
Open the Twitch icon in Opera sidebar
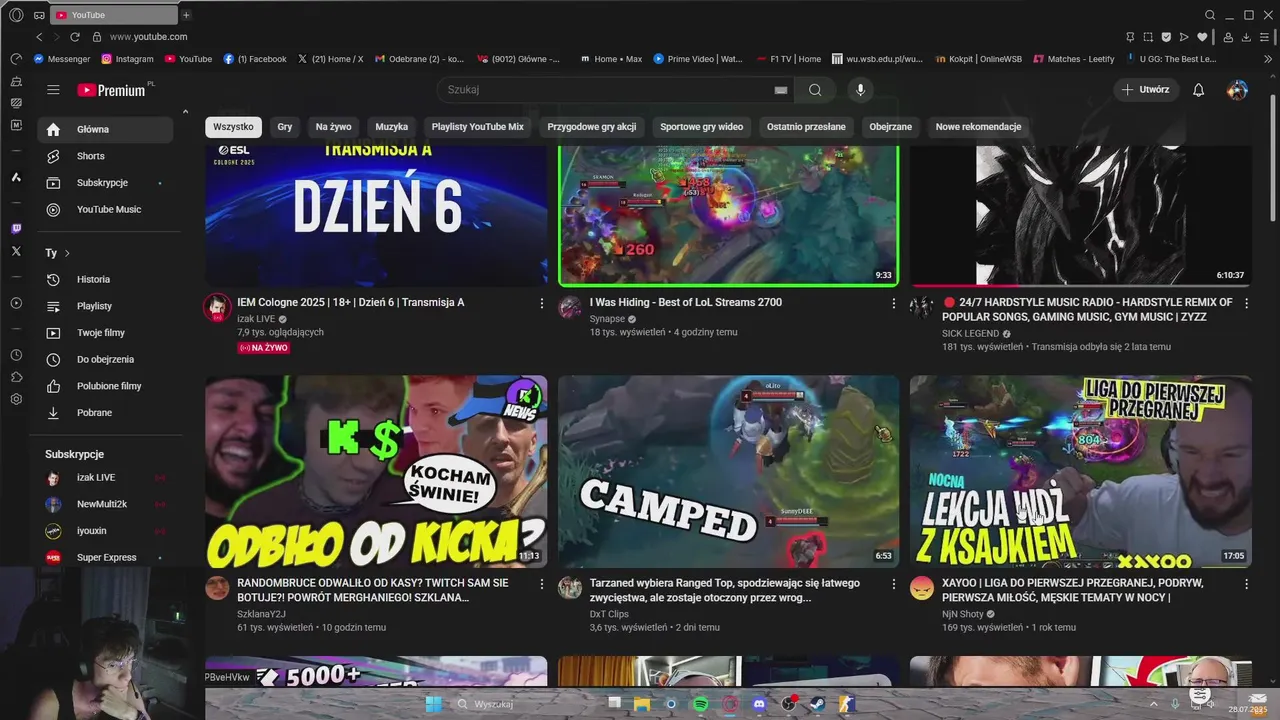coord(16,229)
